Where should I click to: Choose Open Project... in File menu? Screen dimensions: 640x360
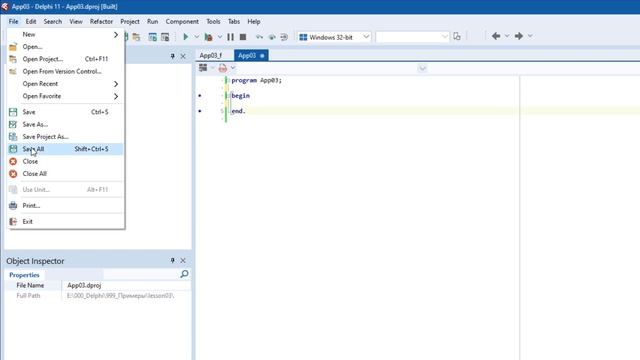tap(65, 59)
